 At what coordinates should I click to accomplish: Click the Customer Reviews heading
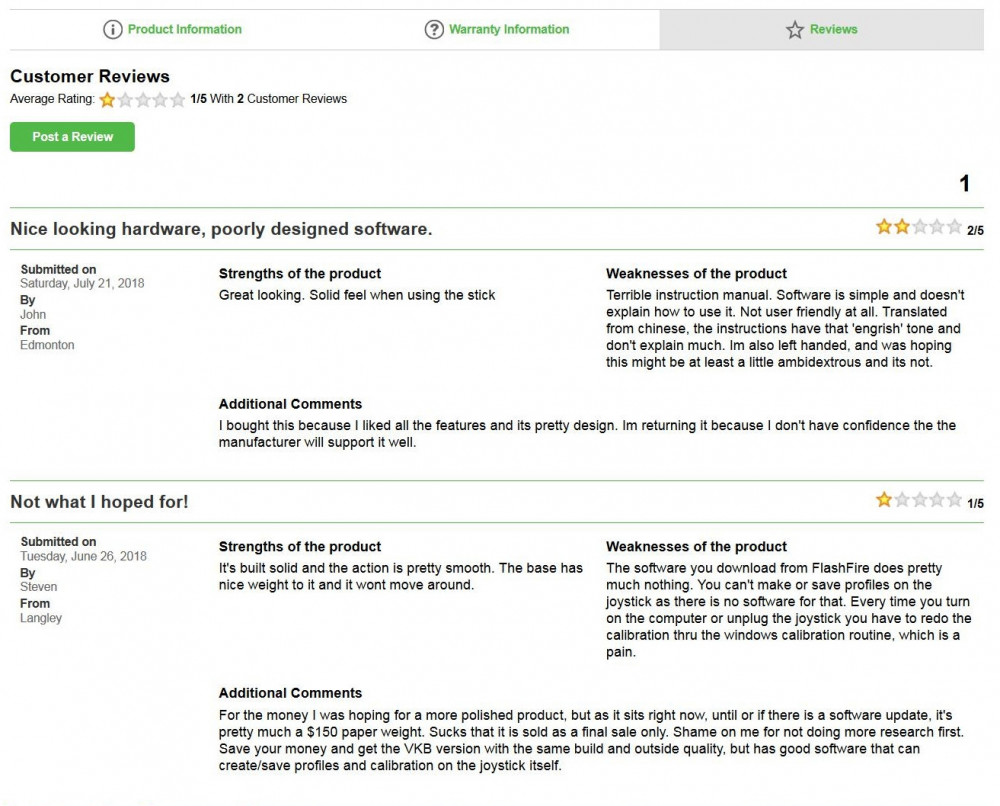click(90, 76)
